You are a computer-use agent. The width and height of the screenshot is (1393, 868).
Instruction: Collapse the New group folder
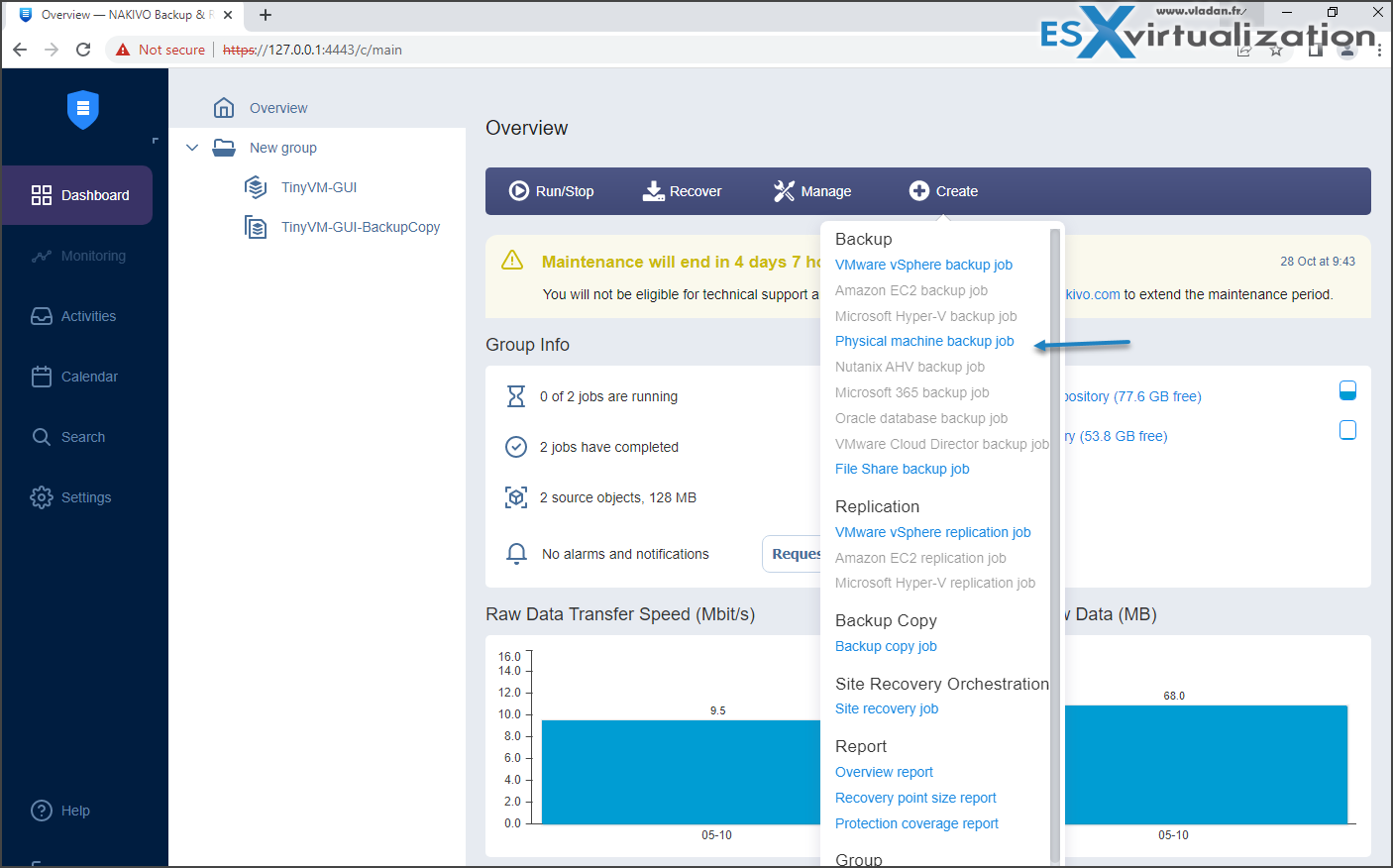pyautogui.click(x=192, y=148)
